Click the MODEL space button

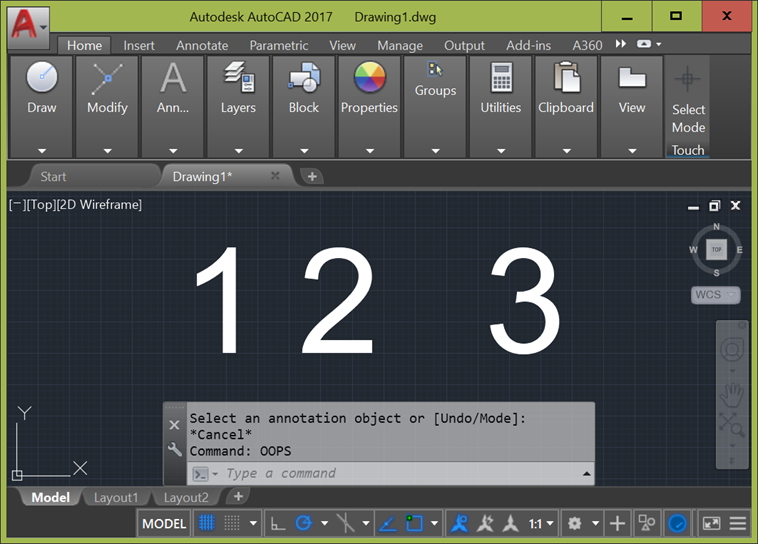click(164, 523)
